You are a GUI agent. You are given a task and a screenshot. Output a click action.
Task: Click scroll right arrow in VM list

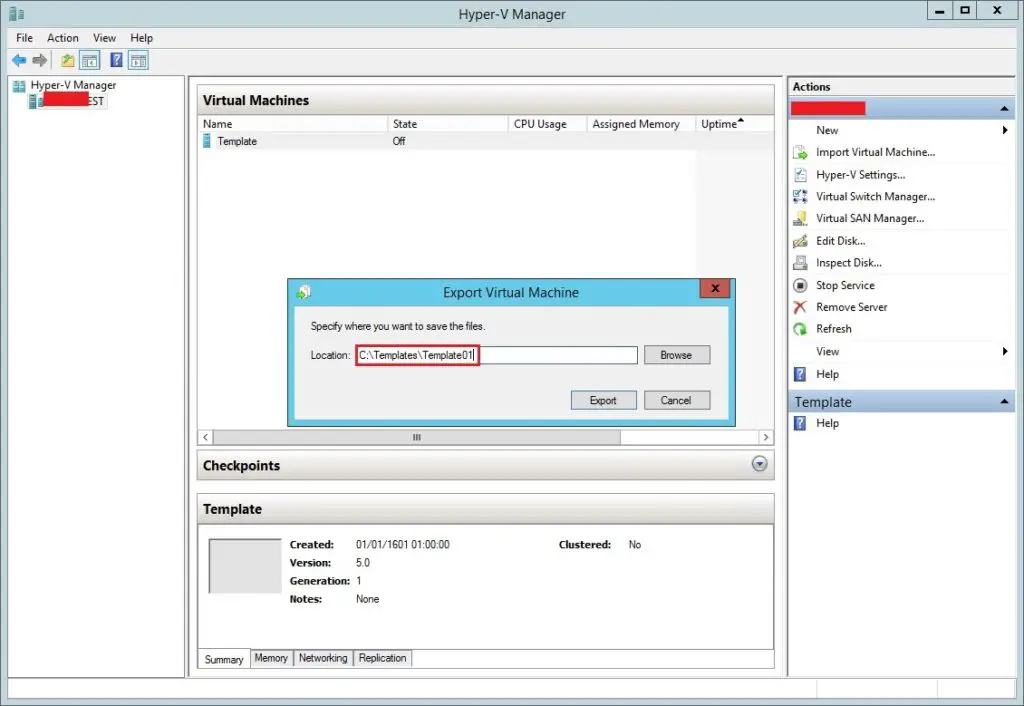click(766, 437)
